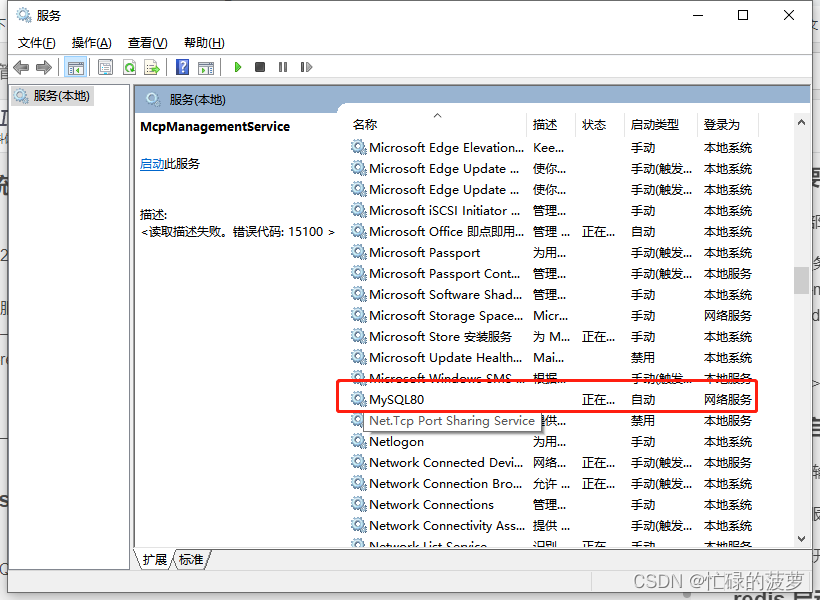Switch to the 扩展 tab
Screen dimensions: 820x600
coord(154,560)
